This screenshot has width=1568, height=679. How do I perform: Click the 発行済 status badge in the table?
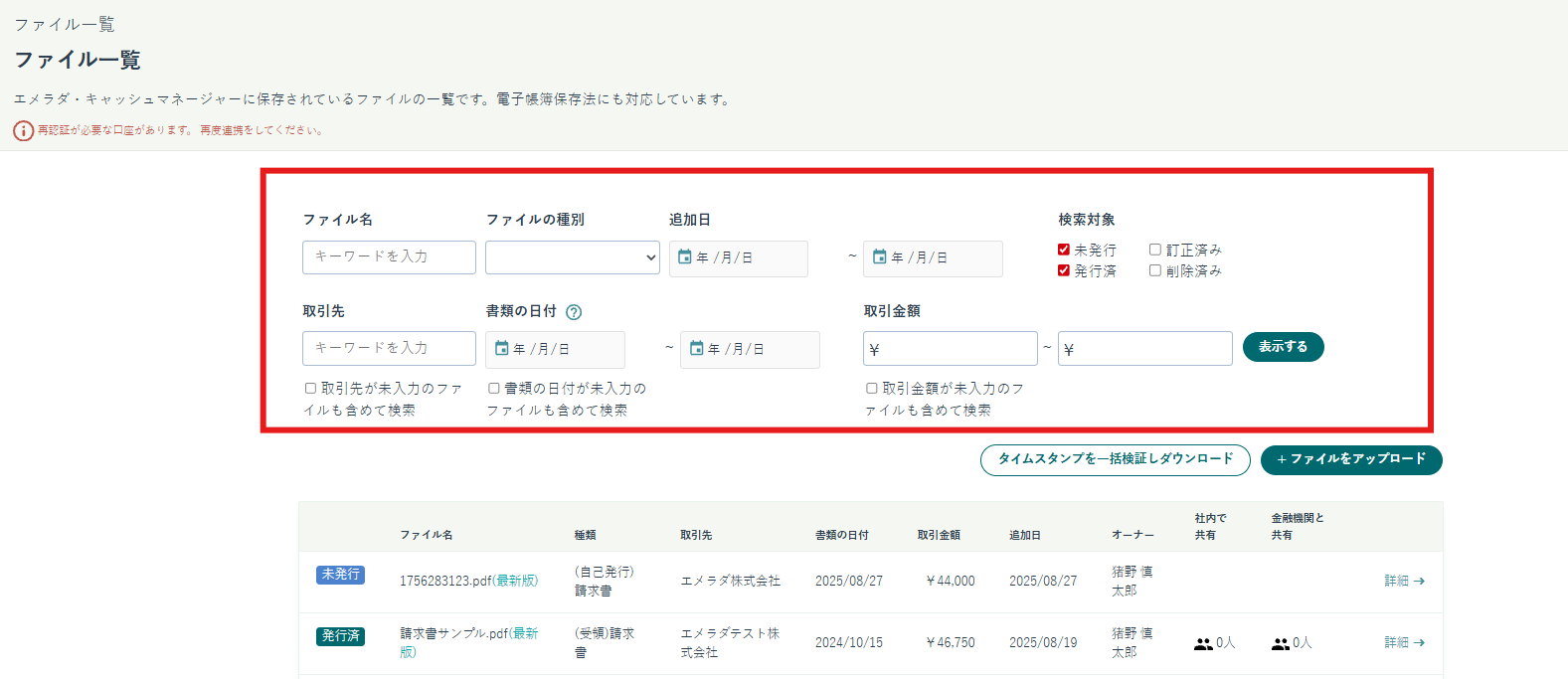(x=340, y=636)
